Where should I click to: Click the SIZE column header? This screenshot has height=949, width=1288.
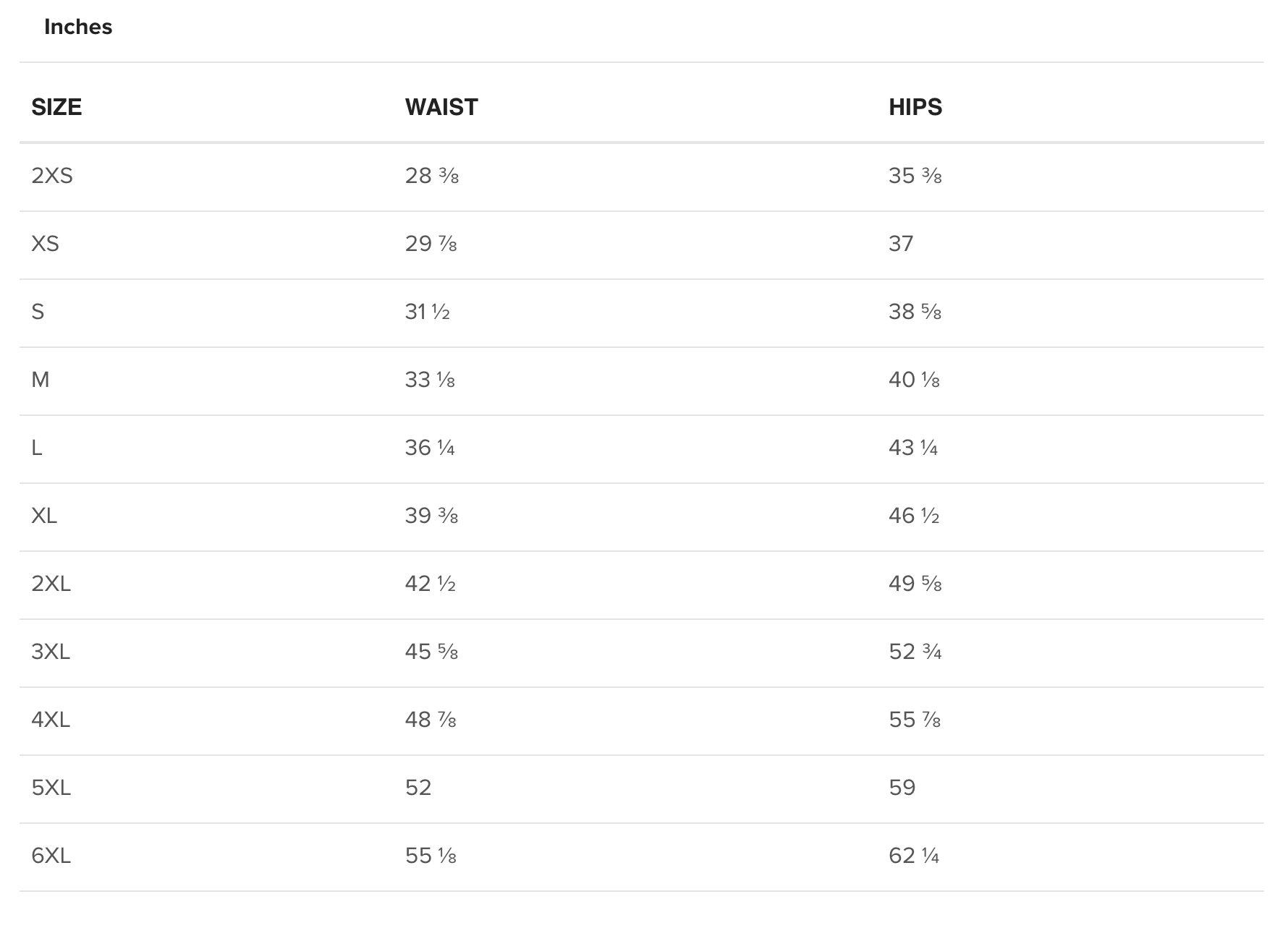[x=56, y=107]
